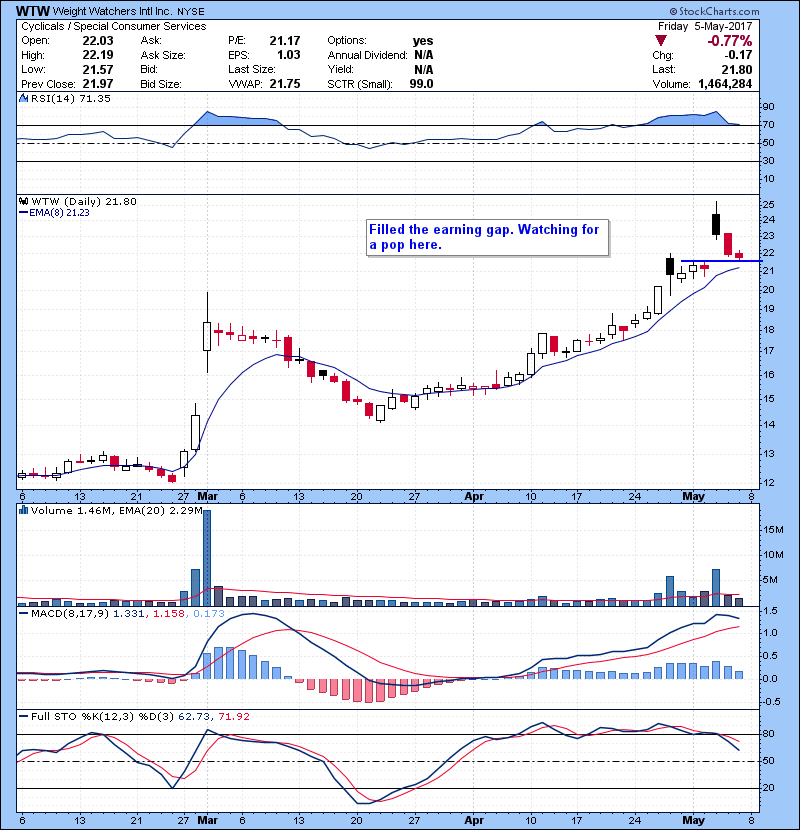
Task: Click the WTW ticker symbol in the header
Action: tap(33, 11)
